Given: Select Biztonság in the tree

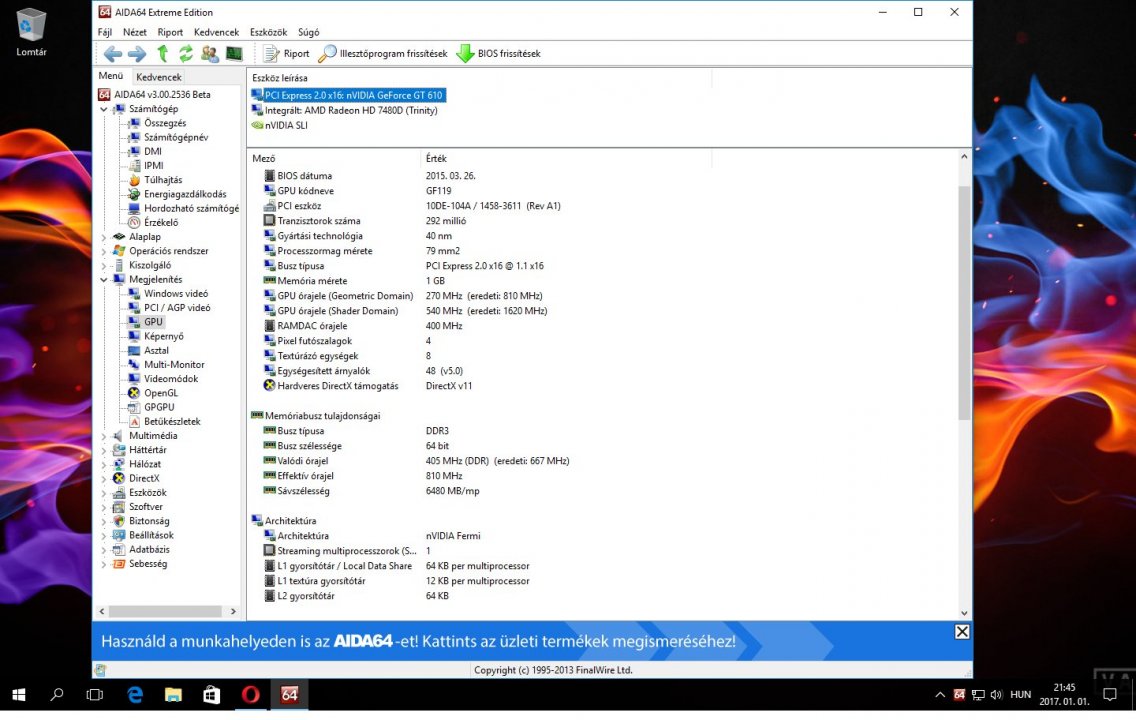Looking at the screenshot, I should (149, 521).
